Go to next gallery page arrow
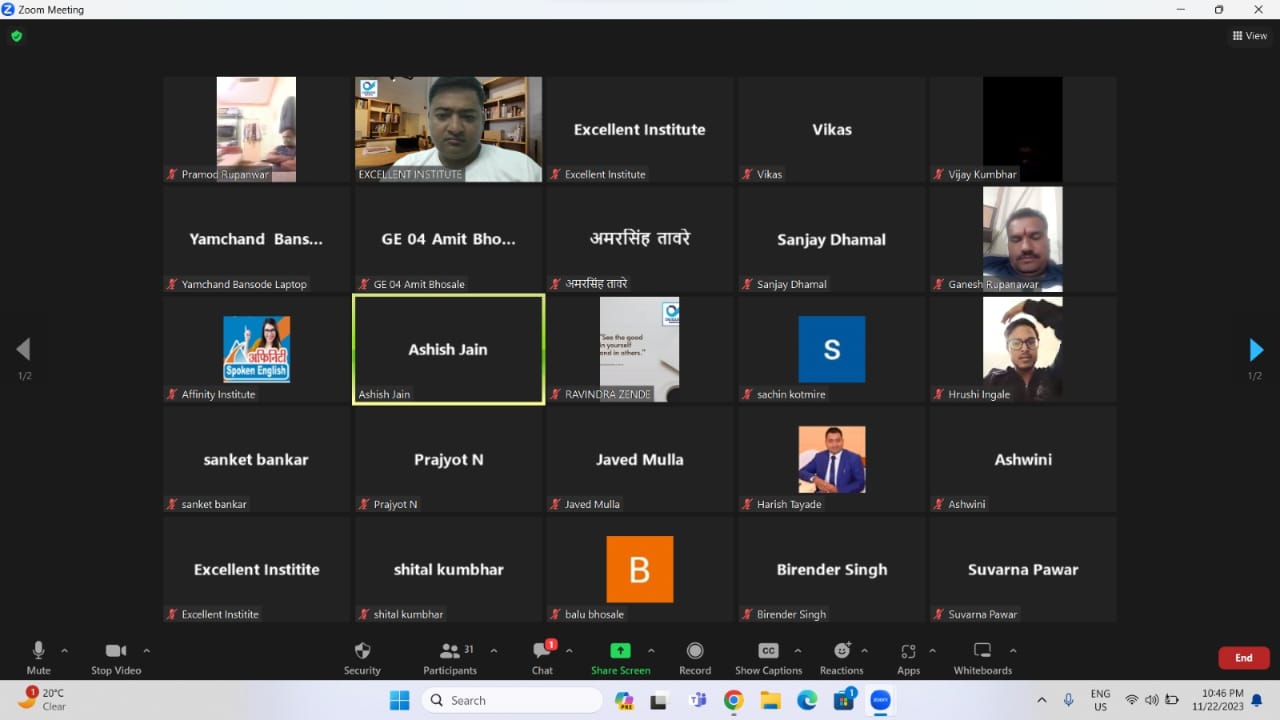Viewport: 1280px width, 720px height. [x=1256, y=349]
